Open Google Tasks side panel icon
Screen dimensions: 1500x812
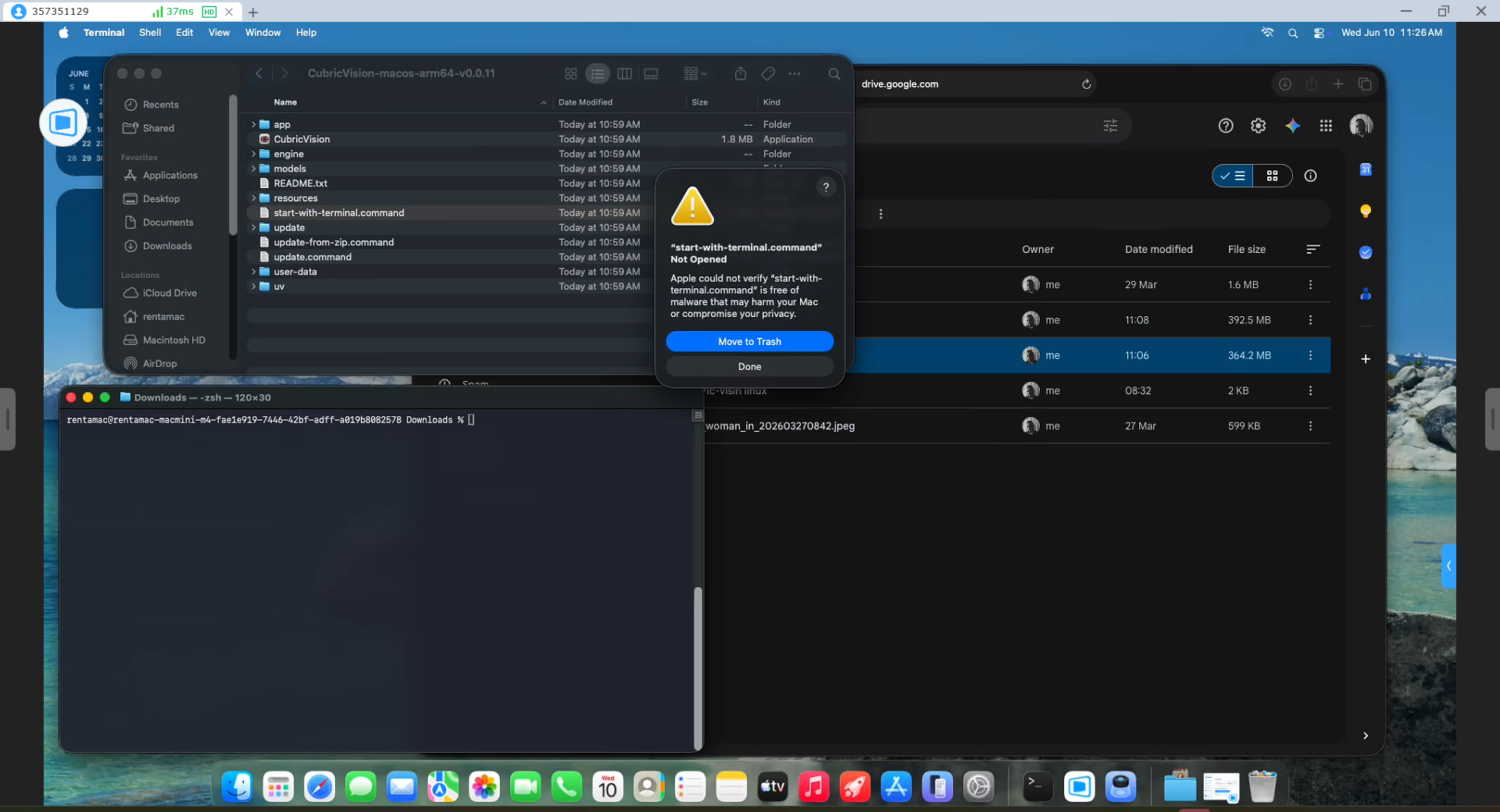tap(1366, 252)
